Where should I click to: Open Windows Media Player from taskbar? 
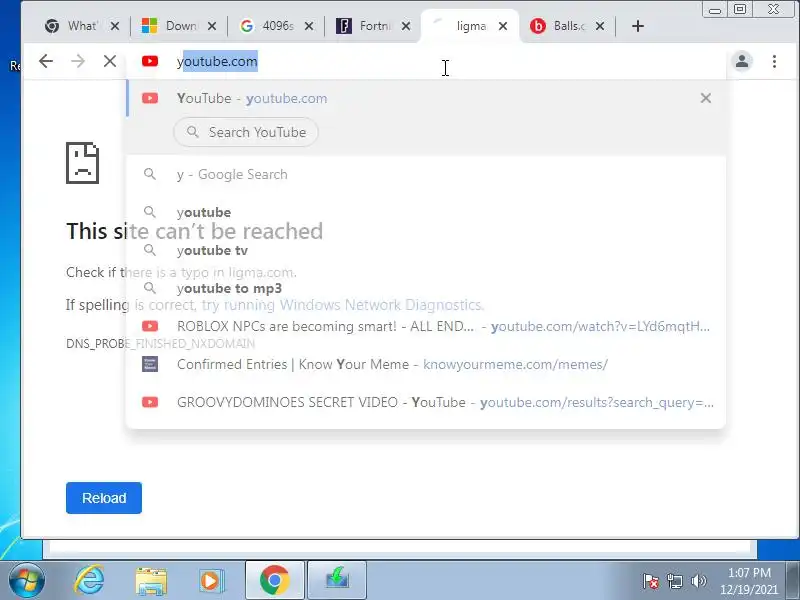[210, 581]
